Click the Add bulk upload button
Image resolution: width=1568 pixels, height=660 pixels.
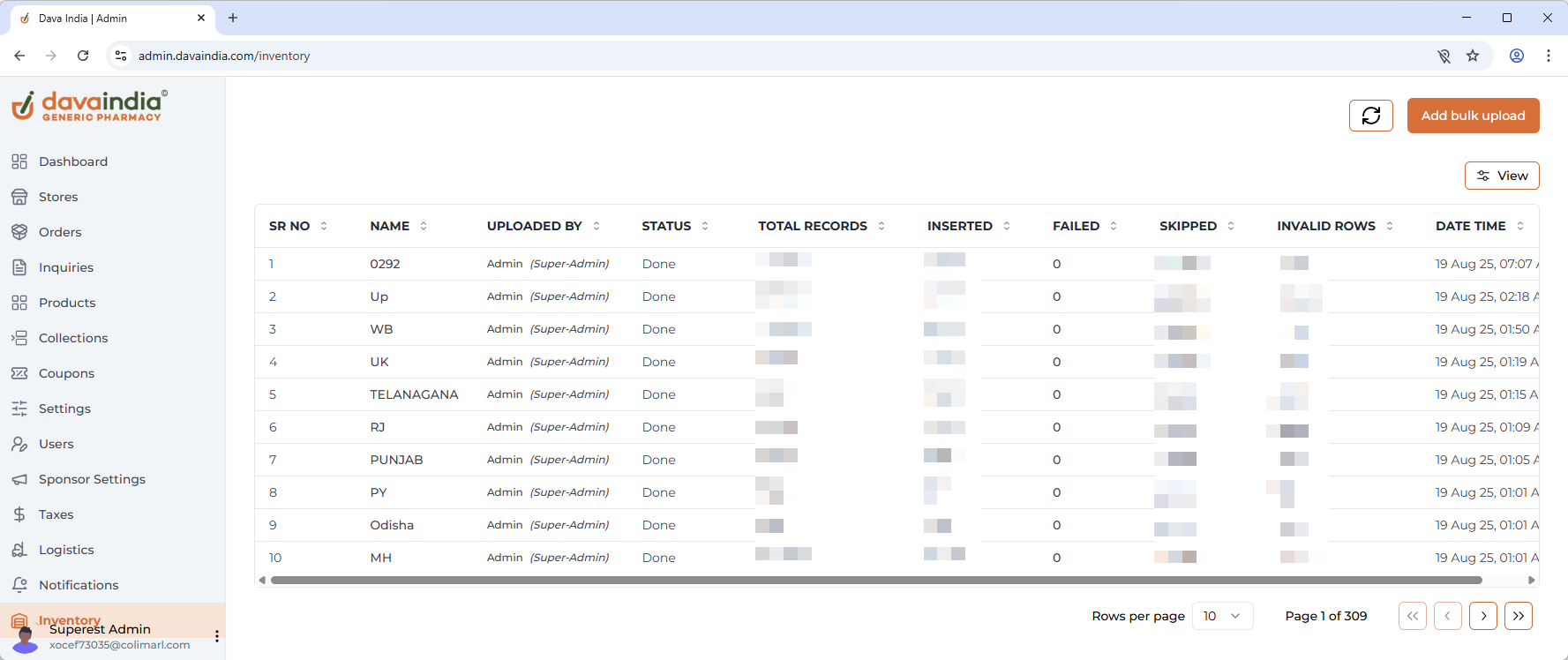pos(1473,116)
